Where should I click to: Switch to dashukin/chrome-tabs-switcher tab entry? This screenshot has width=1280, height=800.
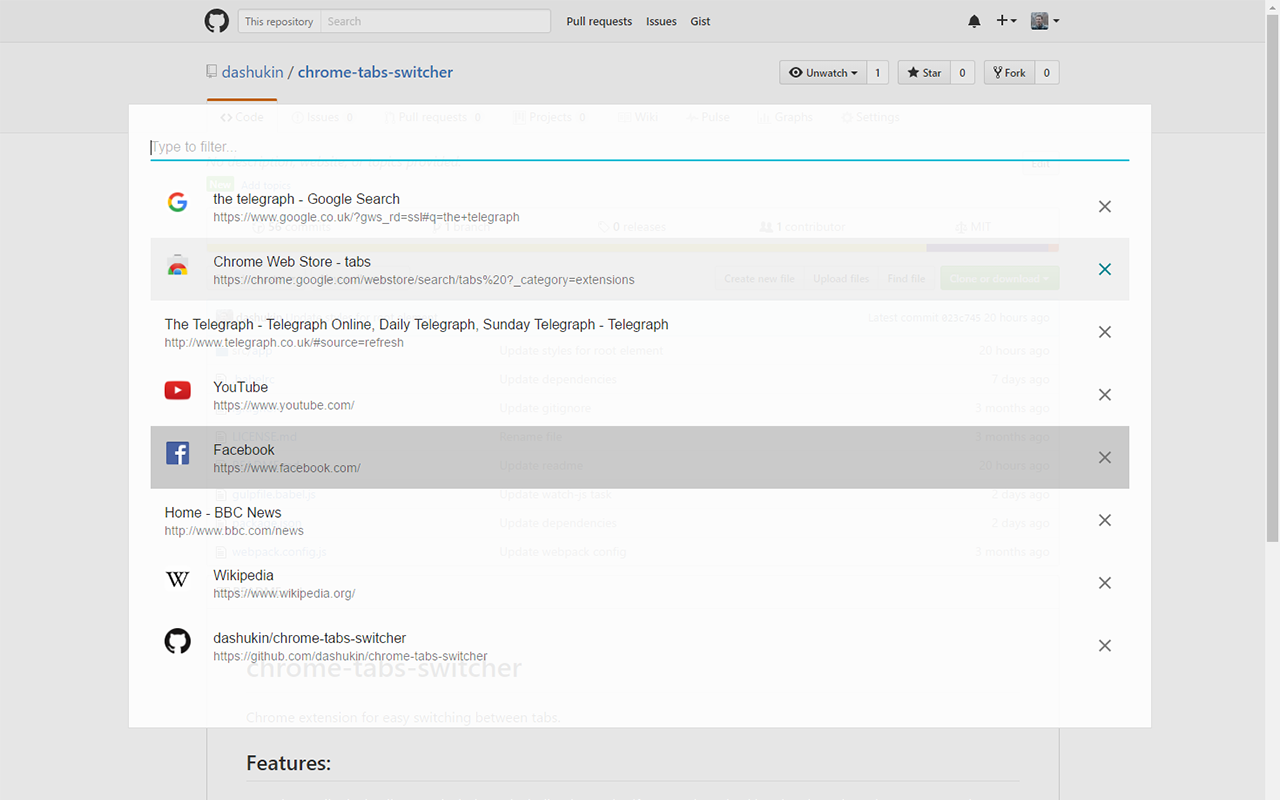640,645
